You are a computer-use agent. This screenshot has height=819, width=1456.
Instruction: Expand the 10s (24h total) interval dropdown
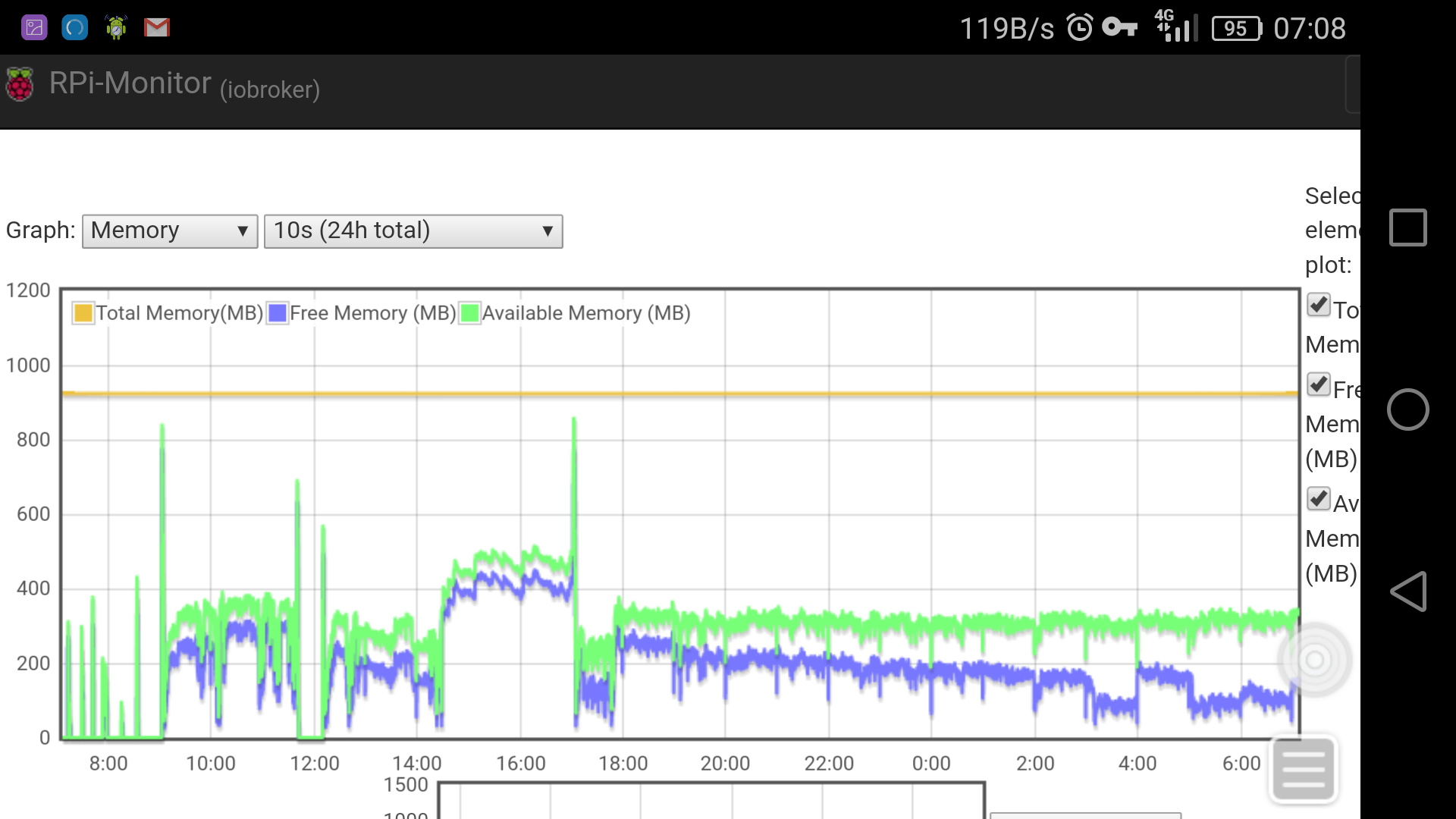(x=413, y=231)
